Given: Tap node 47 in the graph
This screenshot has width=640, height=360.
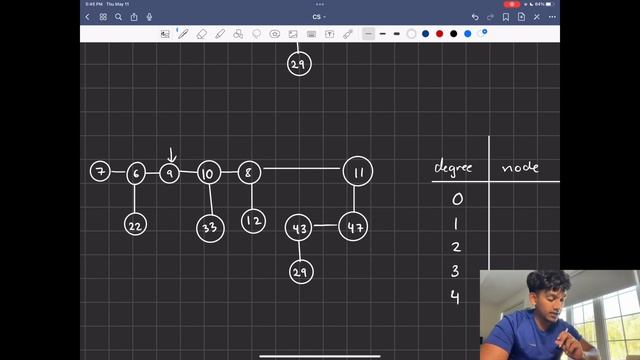Looking at the screenshot, I should [353, 227].
